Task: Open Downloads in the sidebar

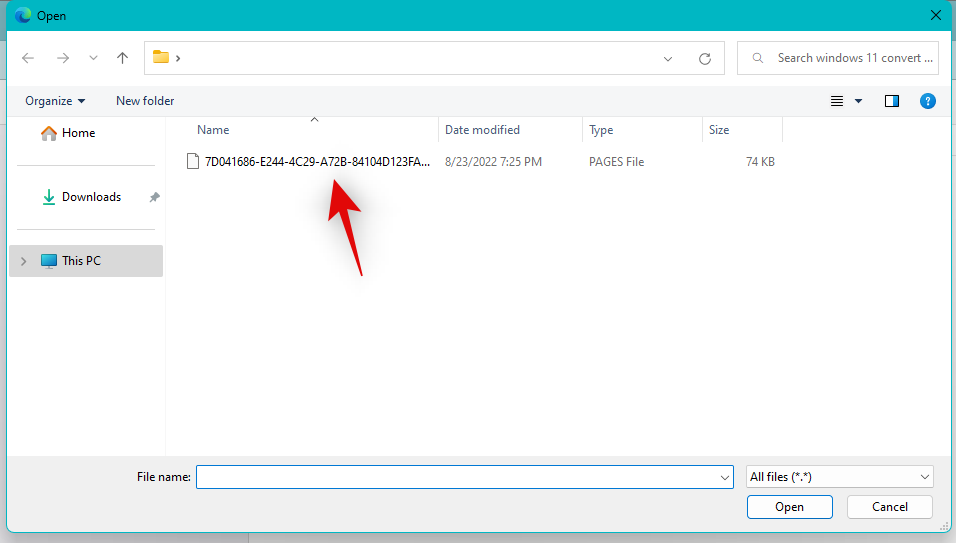Action: [91, 197]
